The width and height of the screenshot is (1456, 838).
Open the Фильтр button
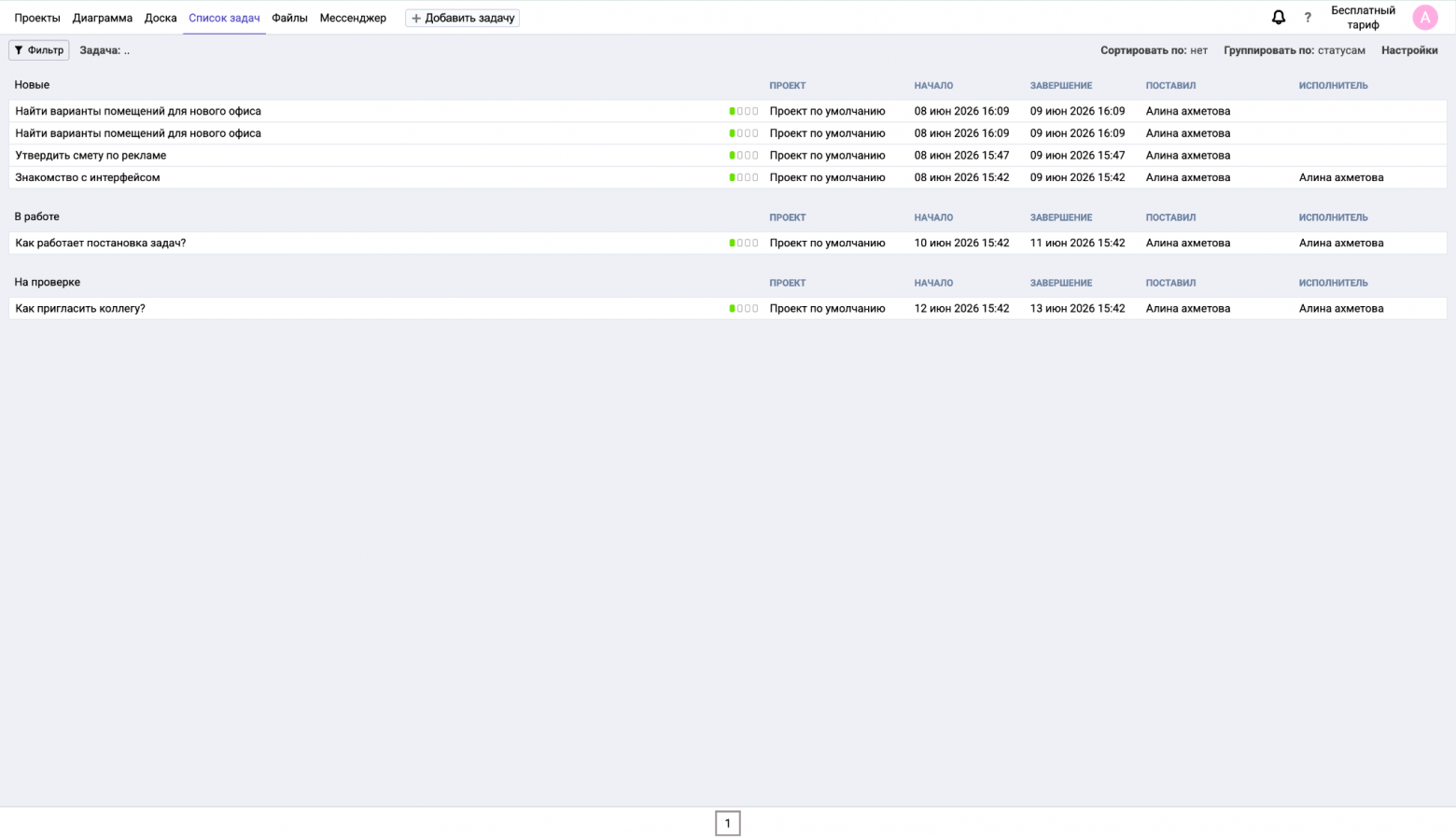(x=39, y=50)
